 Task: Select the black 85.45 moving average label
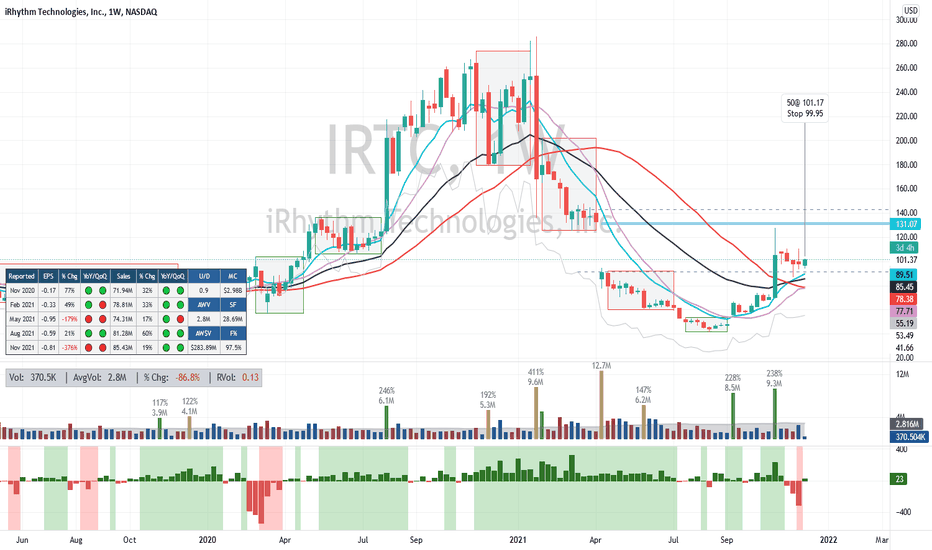click(x=904, y=287)
